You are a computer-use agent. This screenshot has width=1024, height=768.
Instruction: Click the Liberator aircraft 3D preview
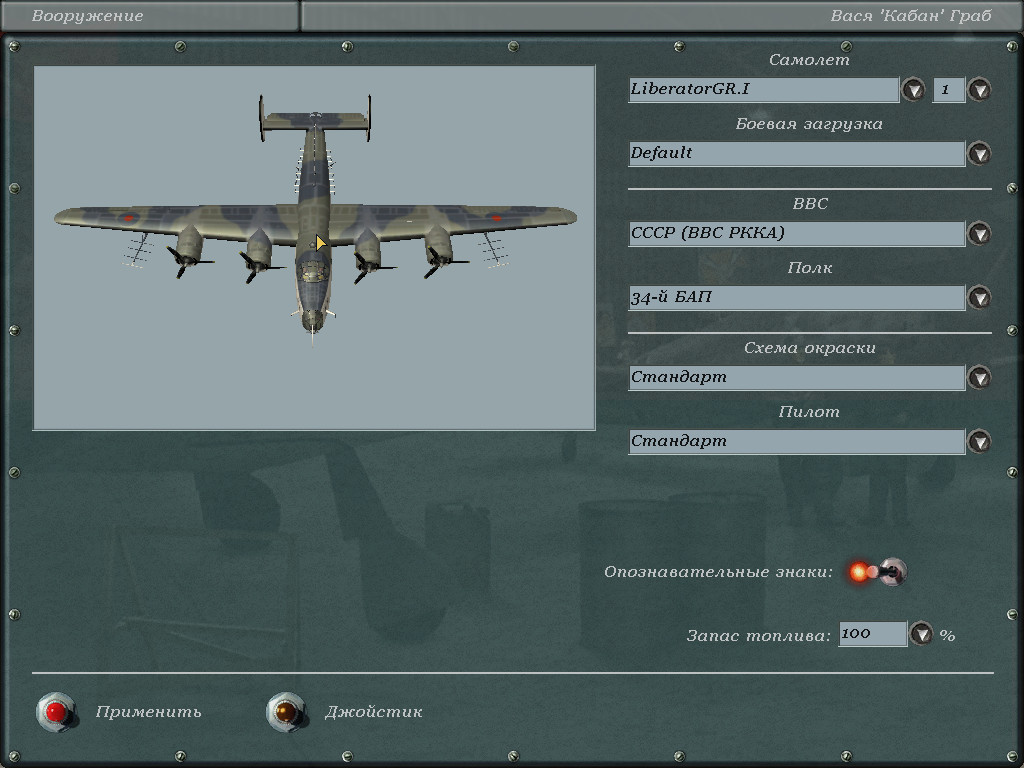coord(314,248)
